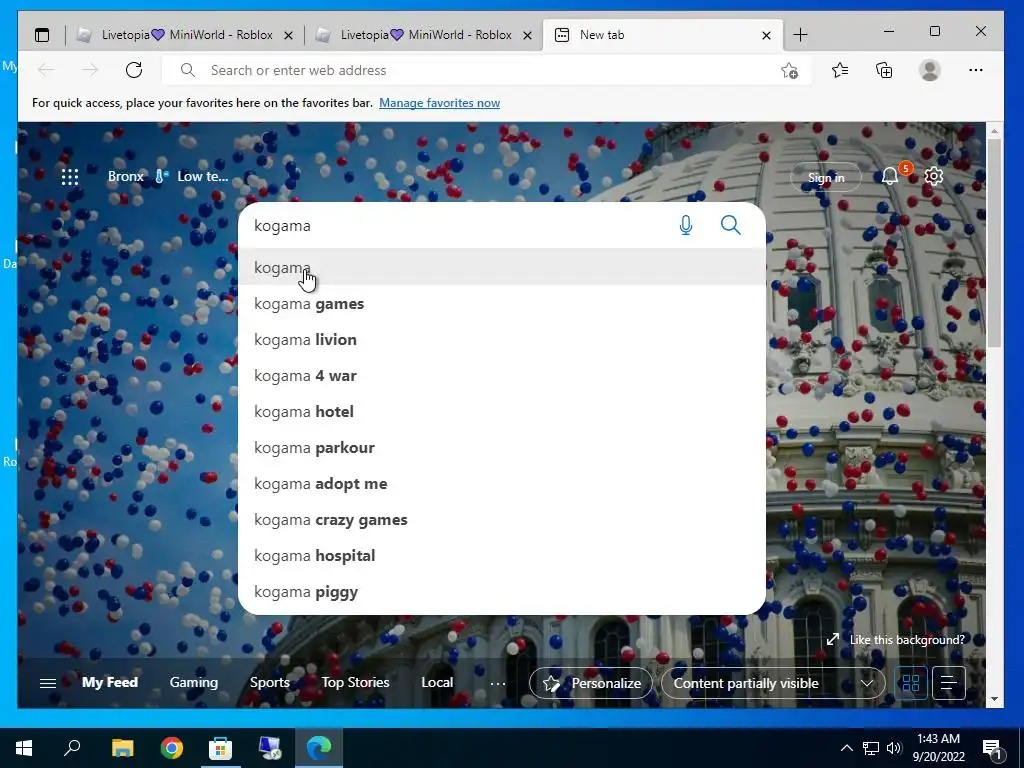Screen dimensions: 1024x768
Task: Click the browser Forward arrow
Action: pos(90,70)
